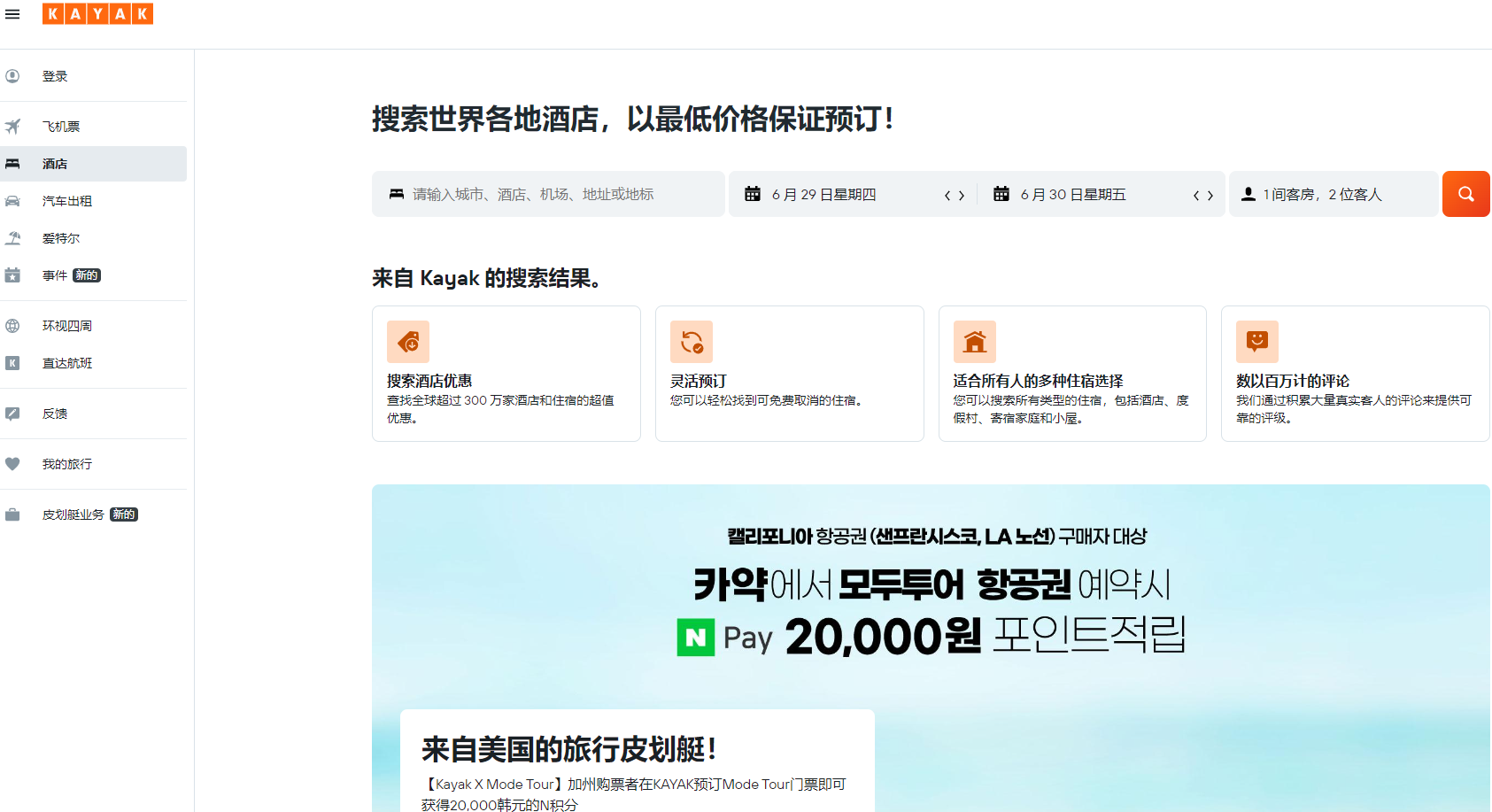Go to next day for check-in date
Viewport: 1492px width, 812px height.
coord(962,195)
